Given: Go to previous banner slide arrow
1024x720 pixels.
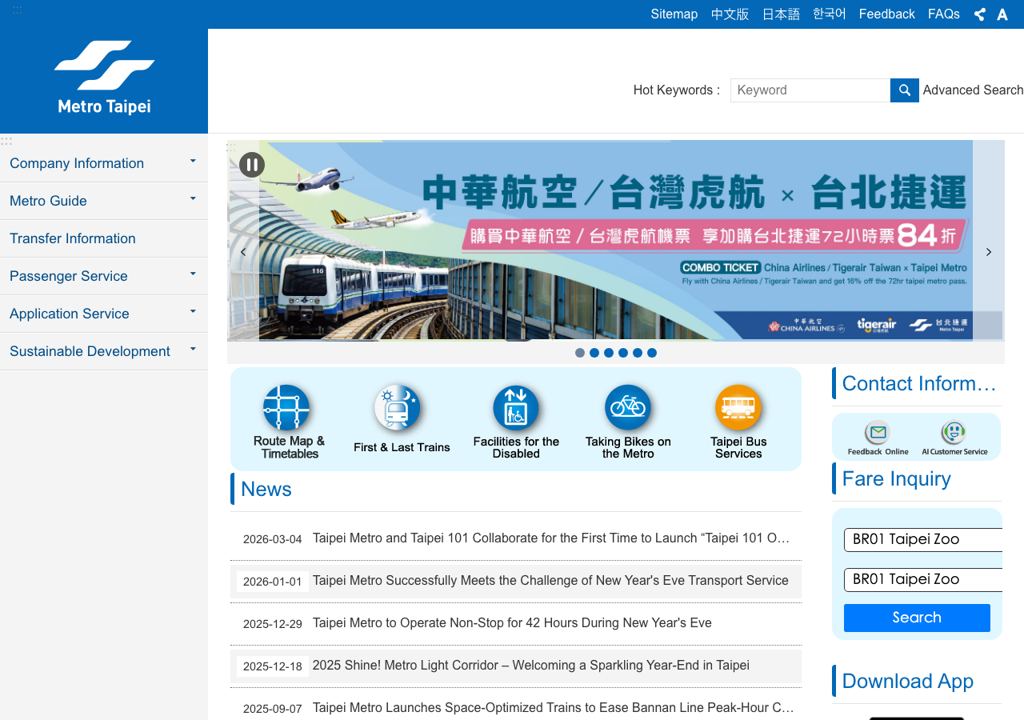Looking at the screenshot, I should [x=243, y=252].
